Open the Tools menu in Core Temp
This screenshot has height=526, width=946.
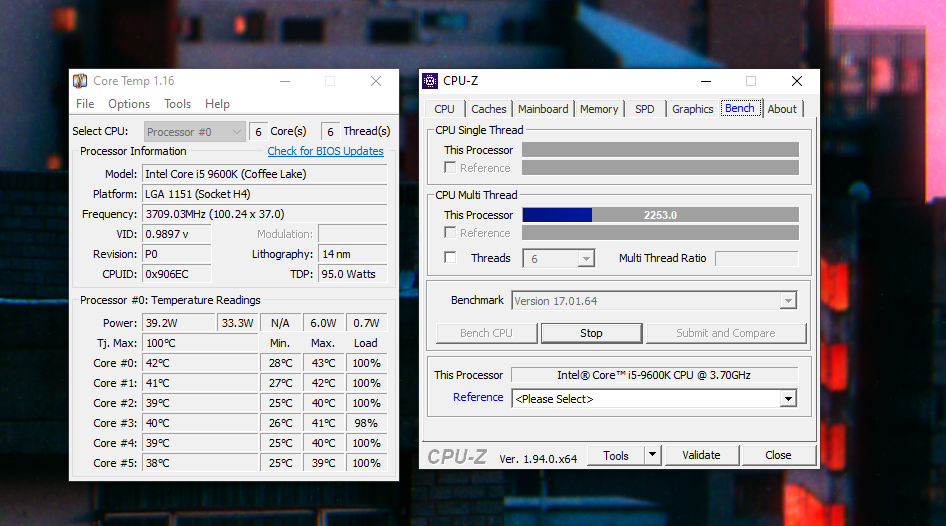pyautogui.click(x=177, y=104)
